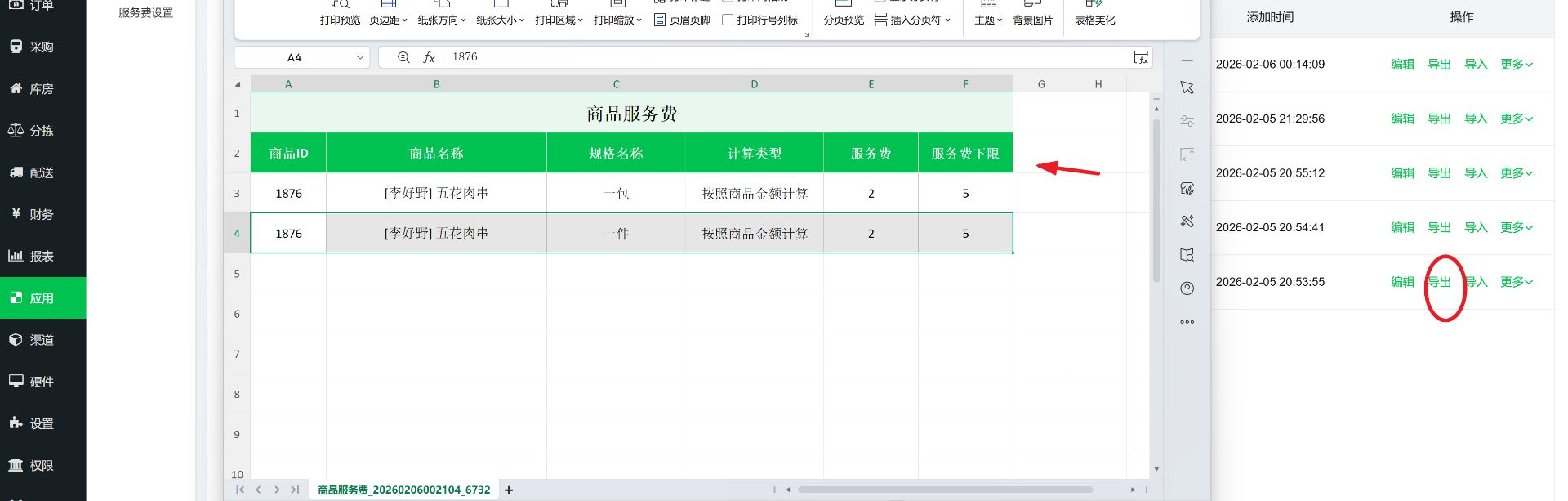Image resolution: width=1568 pixels, height=501 pixels.
Task: Add a new sheet with plus icon
Action: 509,490
